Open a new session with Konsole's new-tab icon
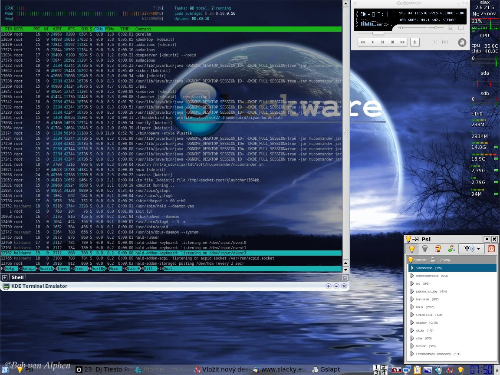Image resolution: width=500 pixels, height=375 pixels. [x=5, y=277]
